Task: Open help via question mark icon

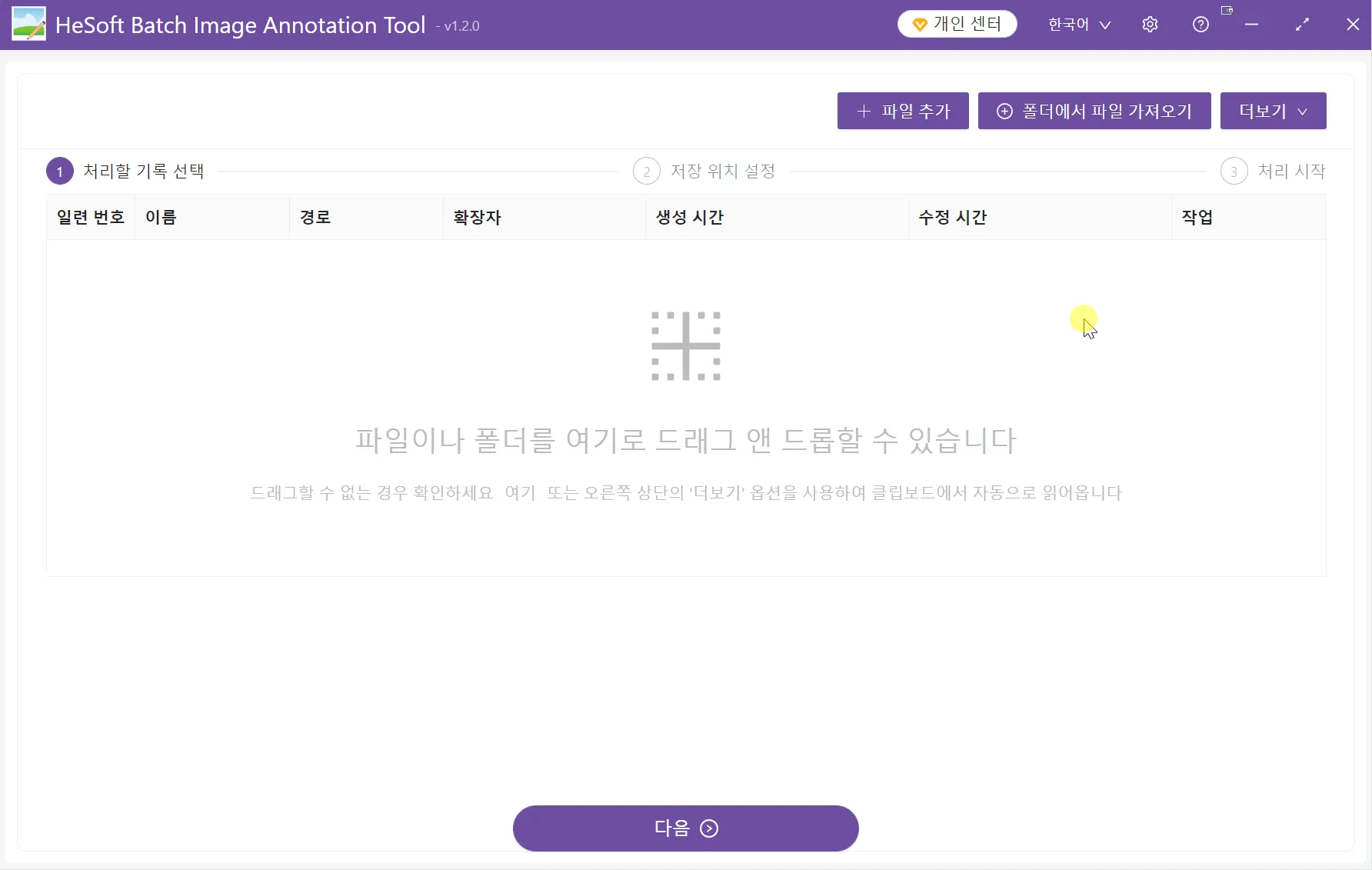Action: click(1200, 25)
